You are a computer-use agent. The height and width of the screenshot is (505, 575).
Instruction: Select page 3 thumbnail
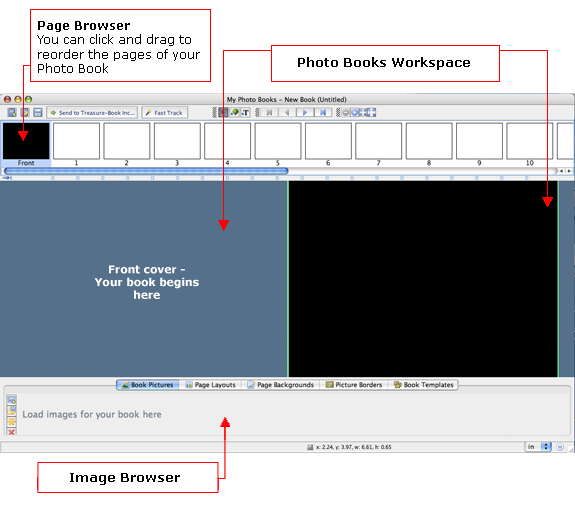177,141
